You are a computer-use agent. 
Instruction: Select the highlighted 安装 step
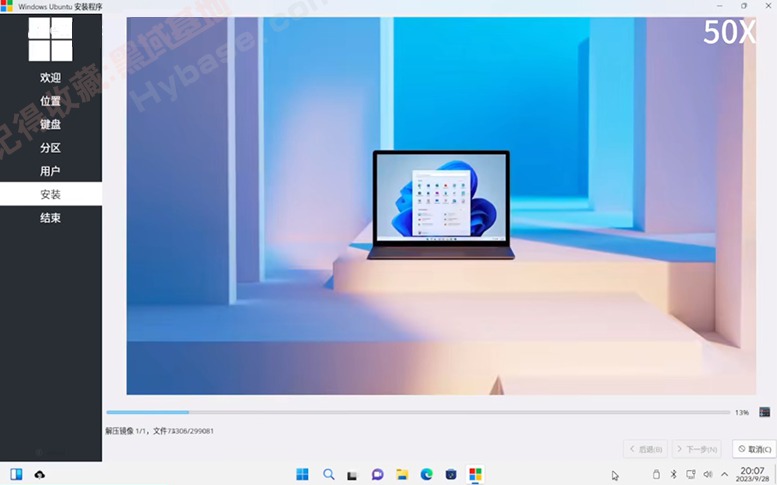[51, 194]
